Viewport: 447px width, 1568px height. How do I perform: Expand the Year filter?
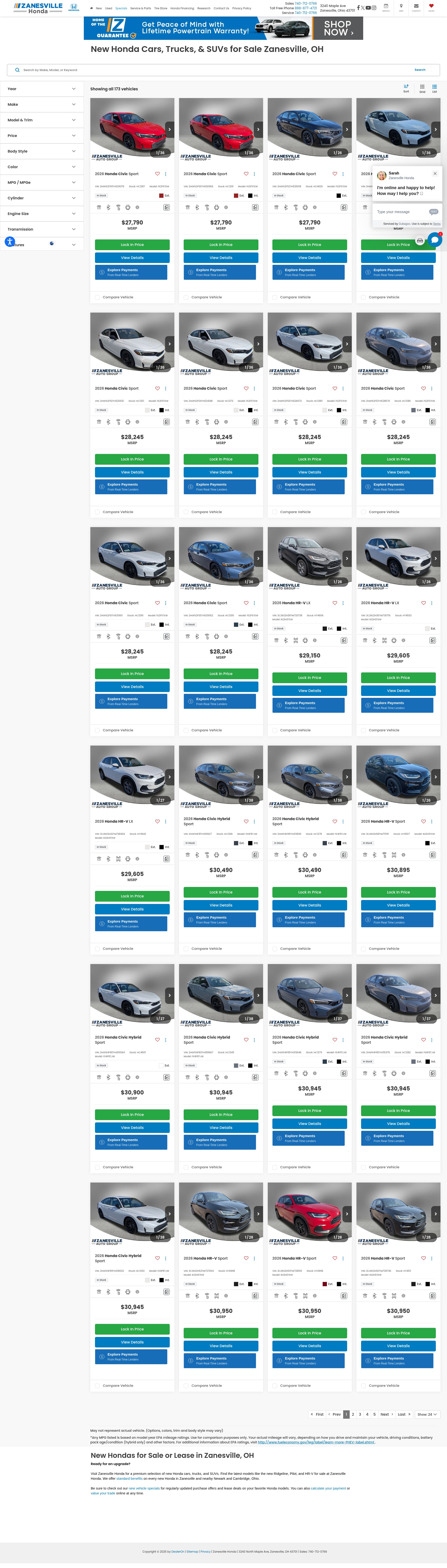click(x=41, y=89)
